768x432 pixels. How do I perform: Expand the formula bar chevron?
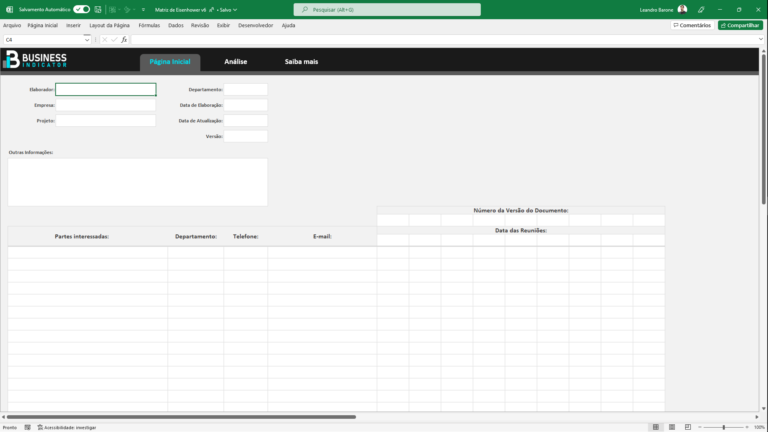(x=761, y=40)
